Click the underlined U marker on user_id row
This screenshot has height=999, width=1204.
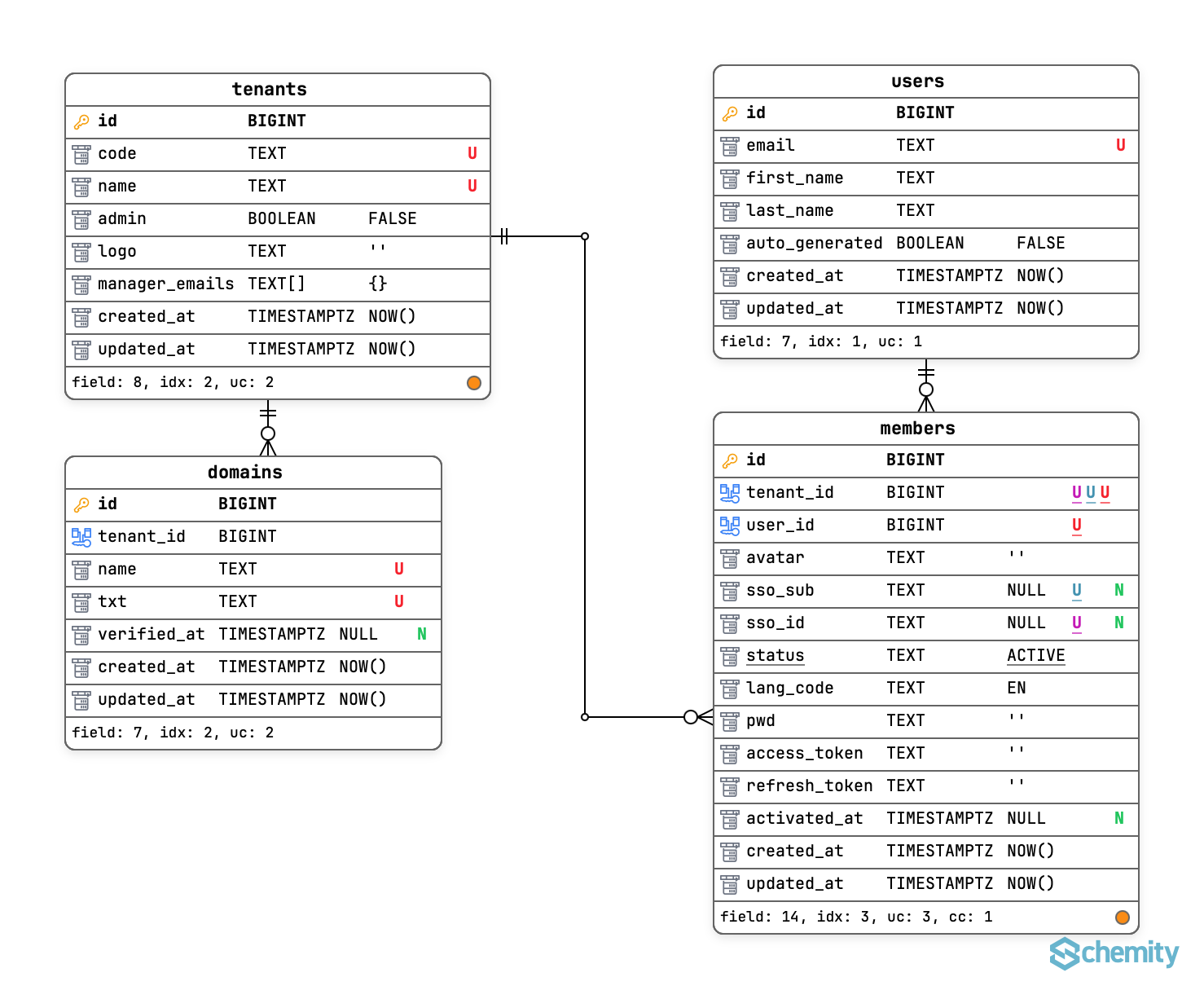[1077, 526]
